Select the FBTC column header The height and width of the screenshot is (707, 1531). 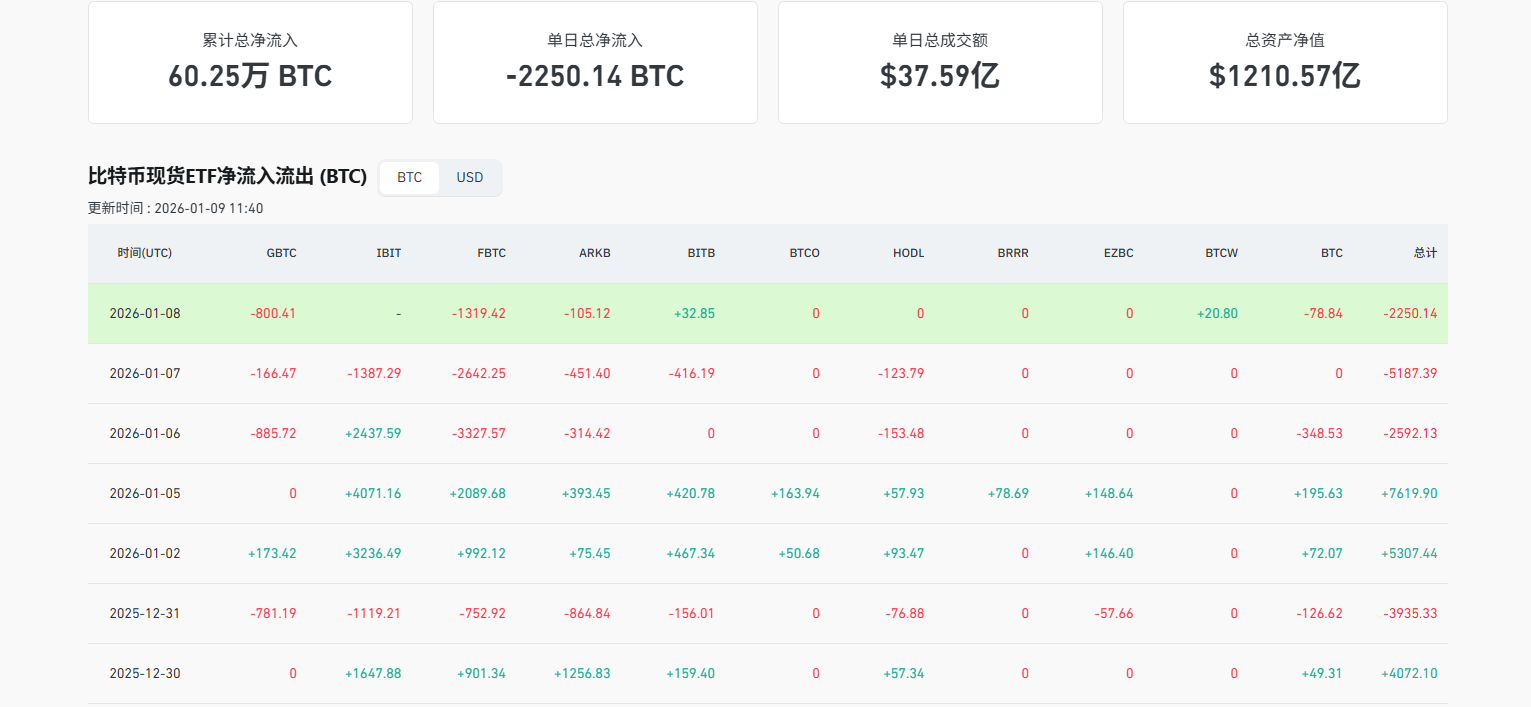coord(491,253)
